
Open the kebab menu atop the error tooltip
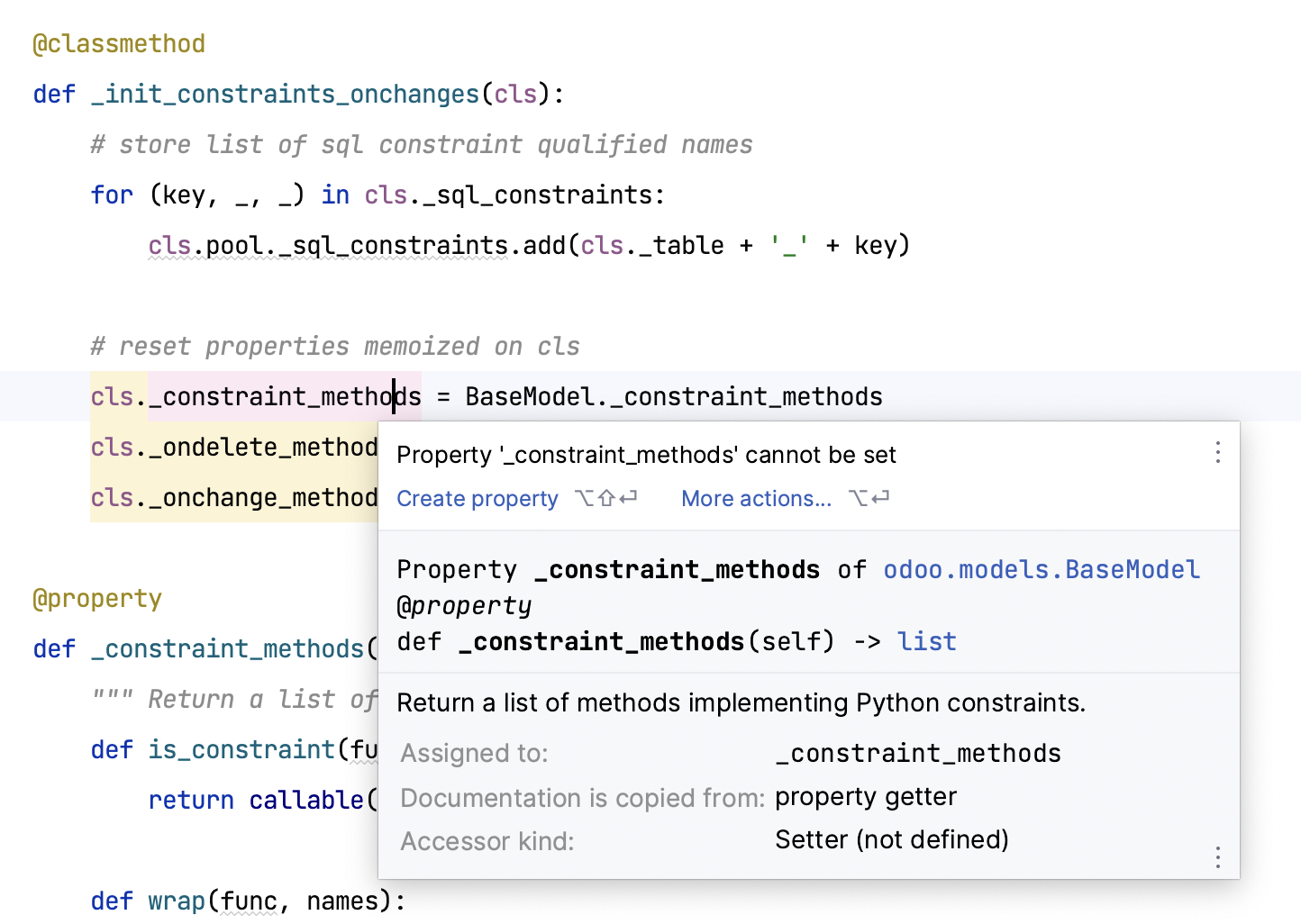pos(1217,452)
